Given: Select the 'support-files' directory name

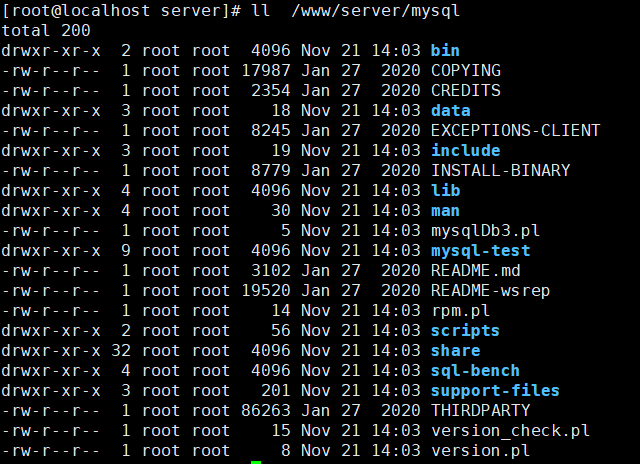Looking at the screenshot, I should [x=496, y=391].
